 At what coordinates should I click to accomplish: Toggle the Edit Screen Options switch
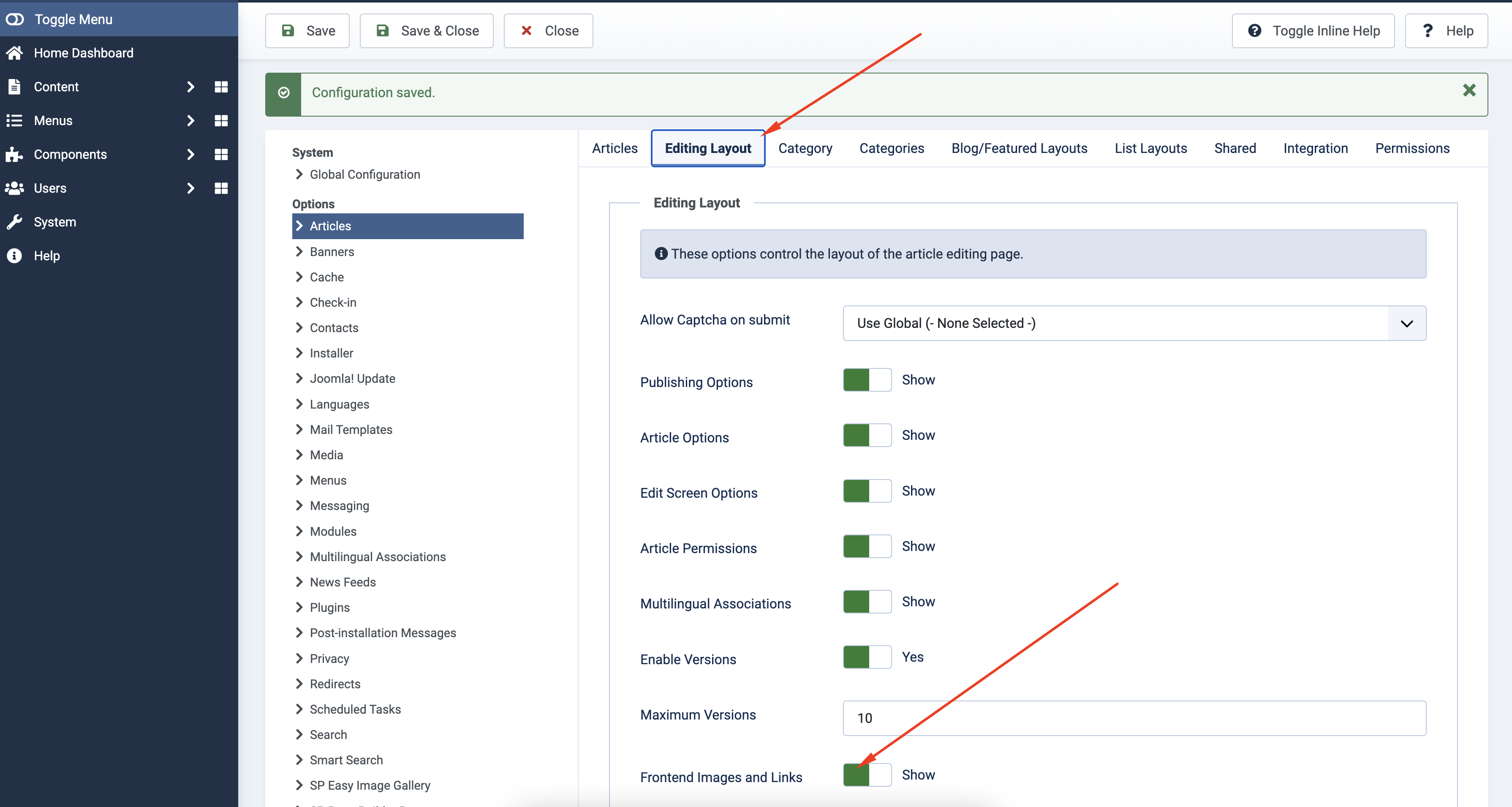(867, 491)
